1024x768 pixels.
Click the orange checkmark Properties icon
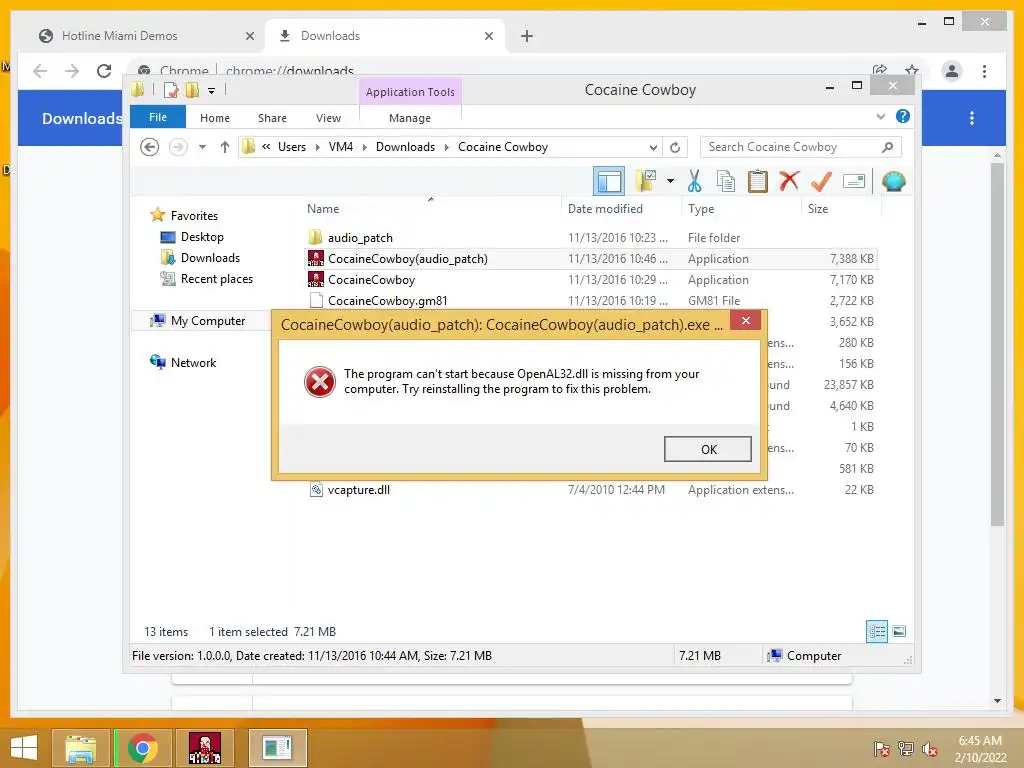click(821, 181)
